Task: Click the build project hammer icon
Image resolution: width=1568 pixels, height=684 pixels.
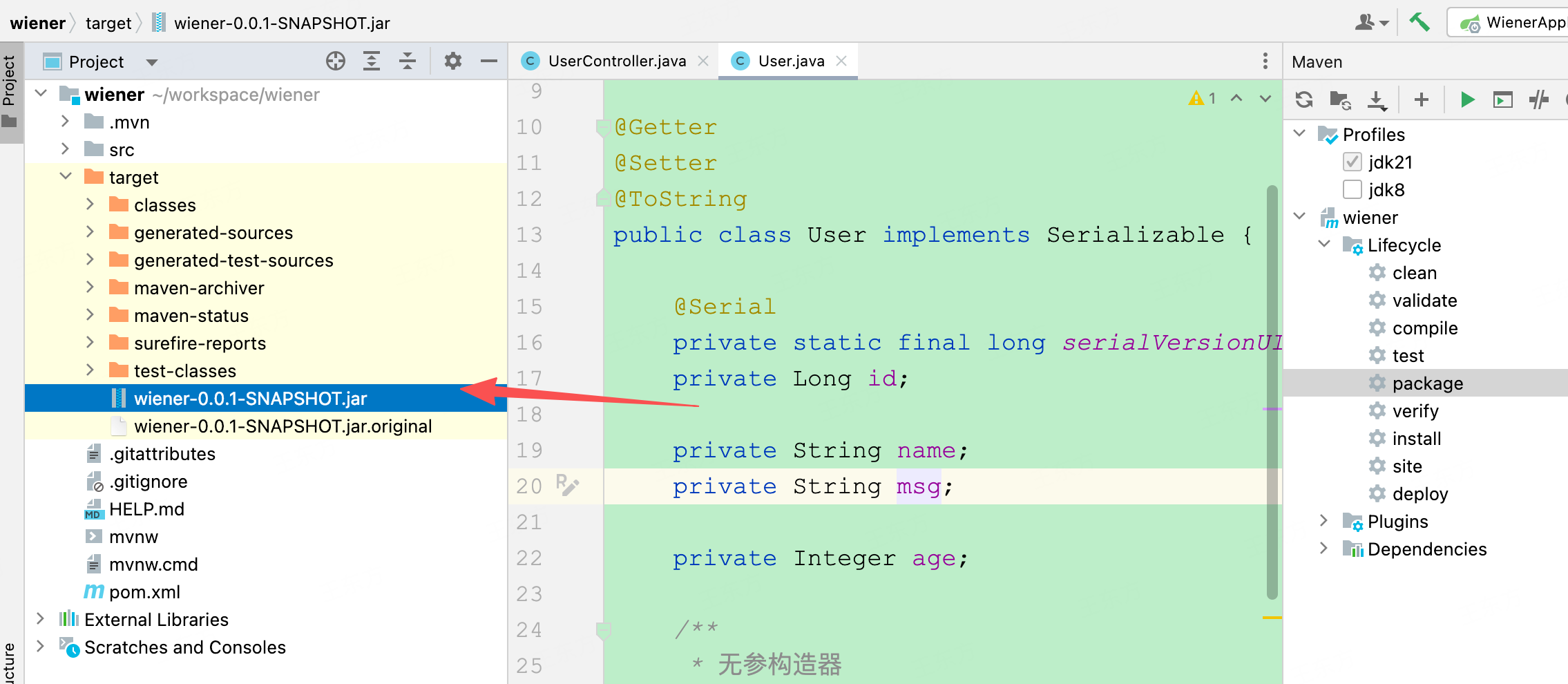Action: coord(1419,22)
